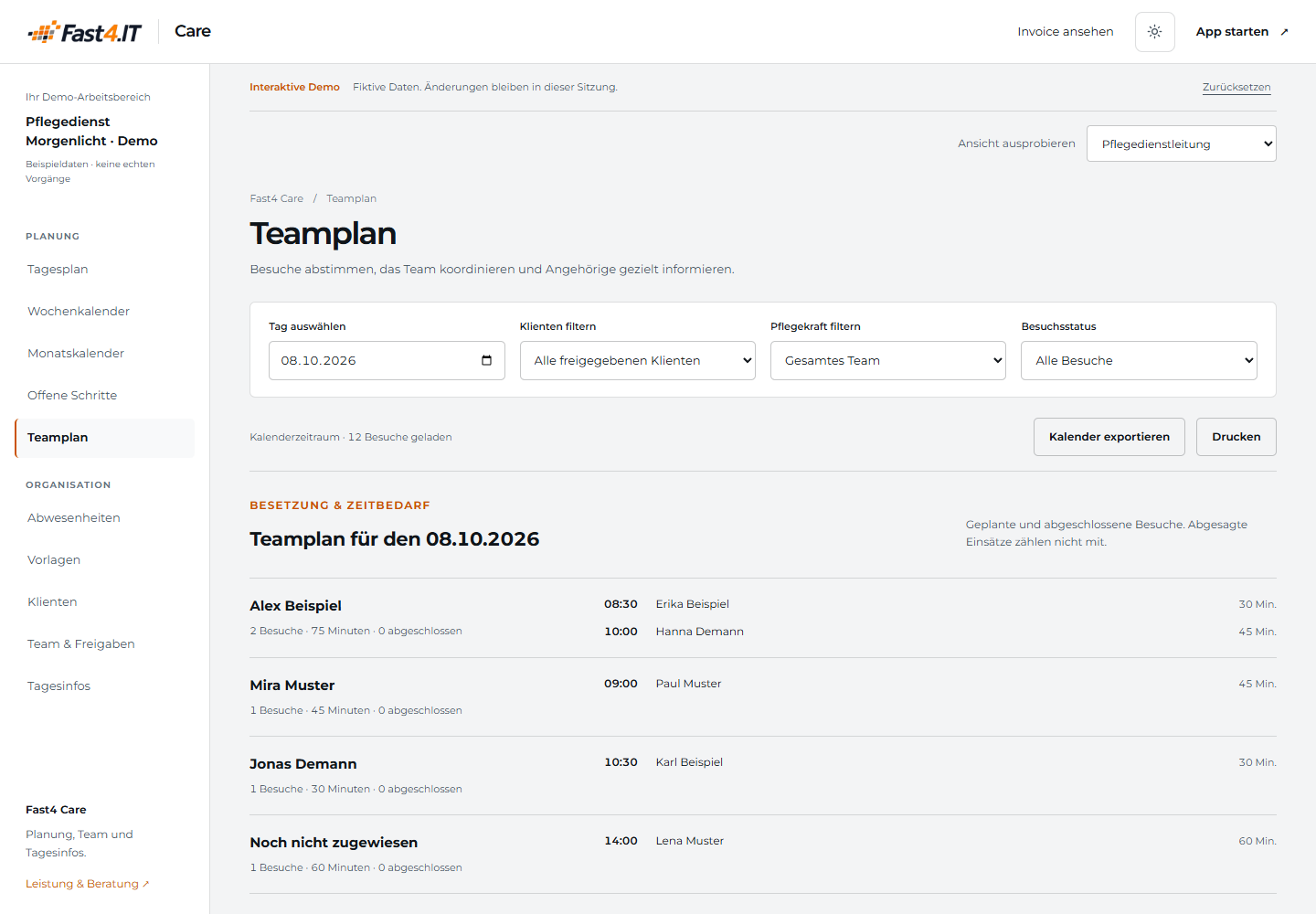The height and width of the screenshot is (914, 1316).
Task: Click Zurücksetzen to reset the demo
Action: click(1236, 88)
